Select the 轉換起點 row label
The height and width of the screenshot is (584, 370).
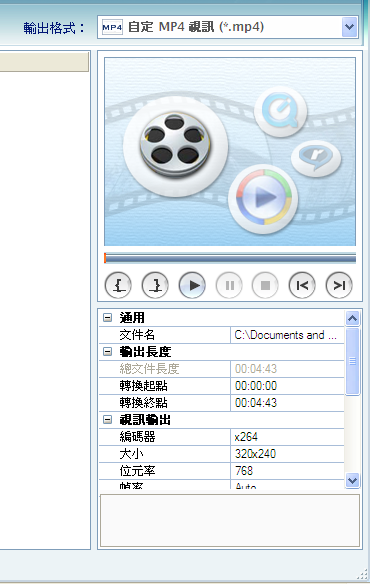(x=143, y=386)
